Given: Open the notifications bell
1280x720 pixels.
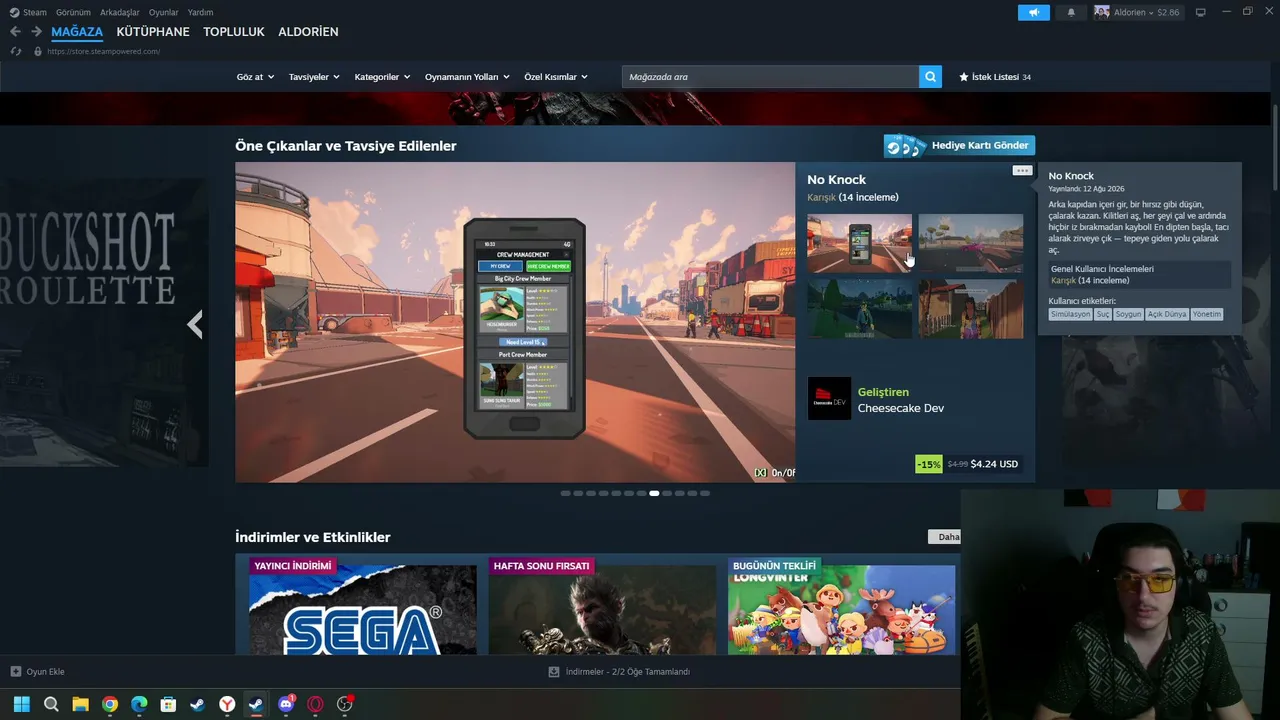Looking at the screenshot, I should 1071,12.
